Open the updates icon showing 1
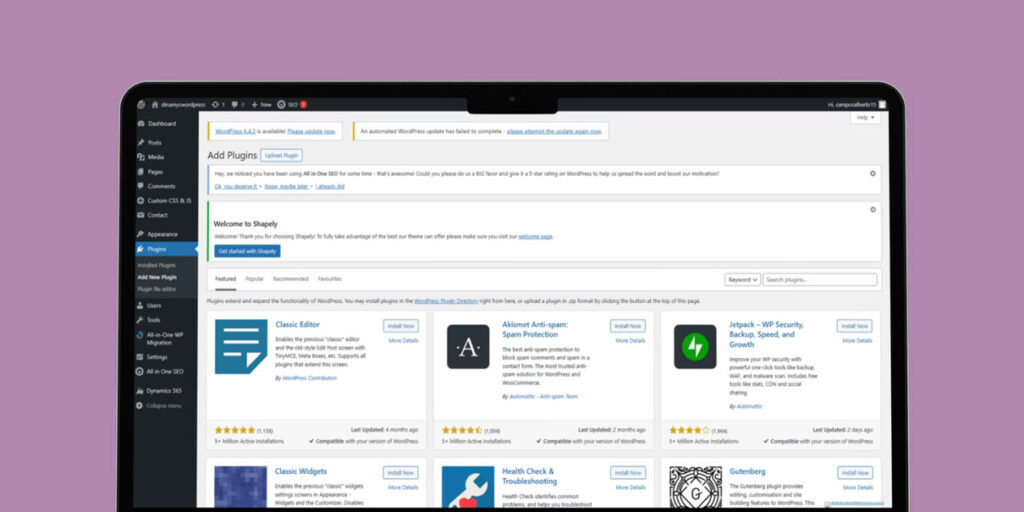The image size is (1024, 512). point(218,104)
